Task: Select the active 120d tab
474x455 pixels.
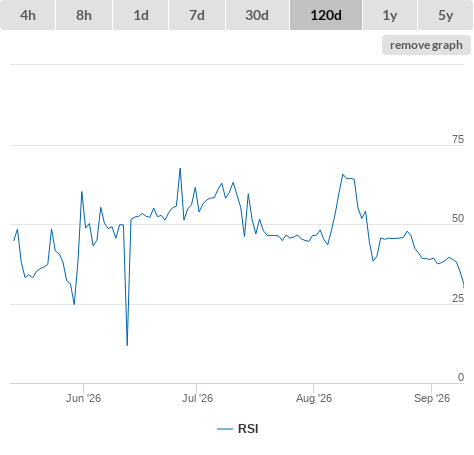Action: click(326, 15)
